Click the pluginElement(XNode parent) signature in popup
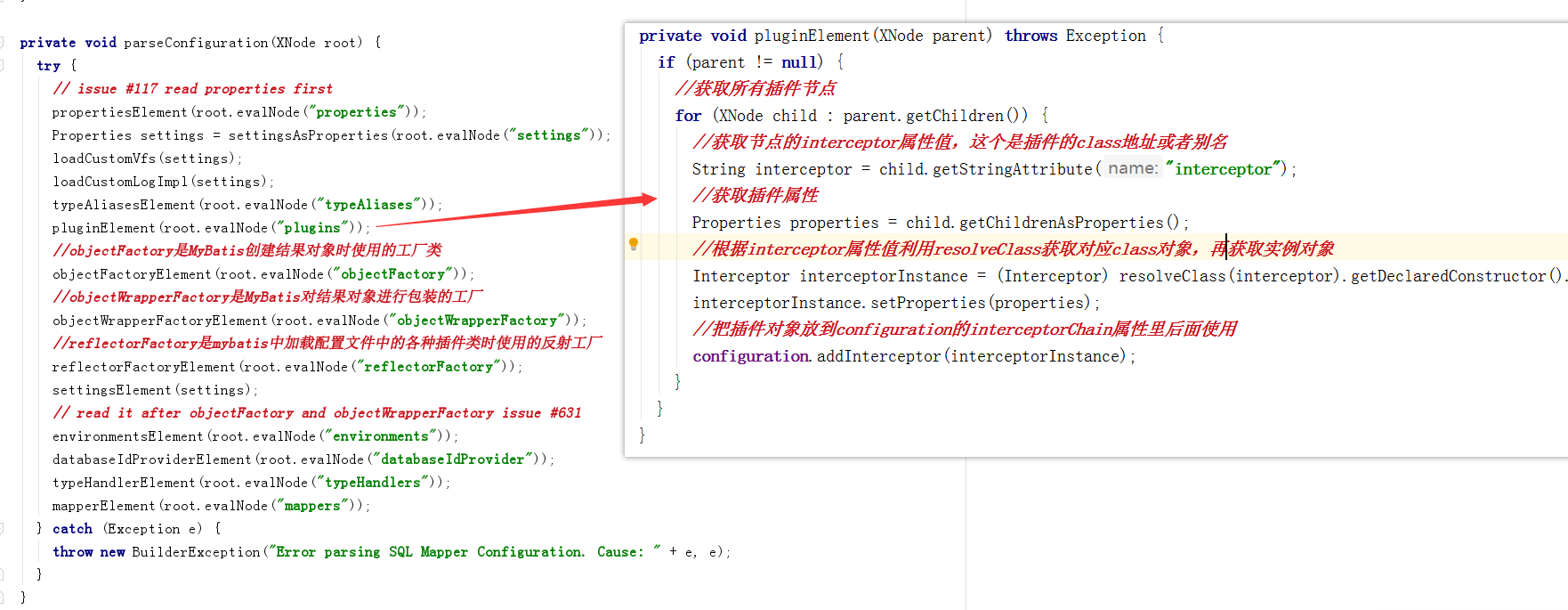Viewport: 1568px width, 610px height. [x=901, y=36]
